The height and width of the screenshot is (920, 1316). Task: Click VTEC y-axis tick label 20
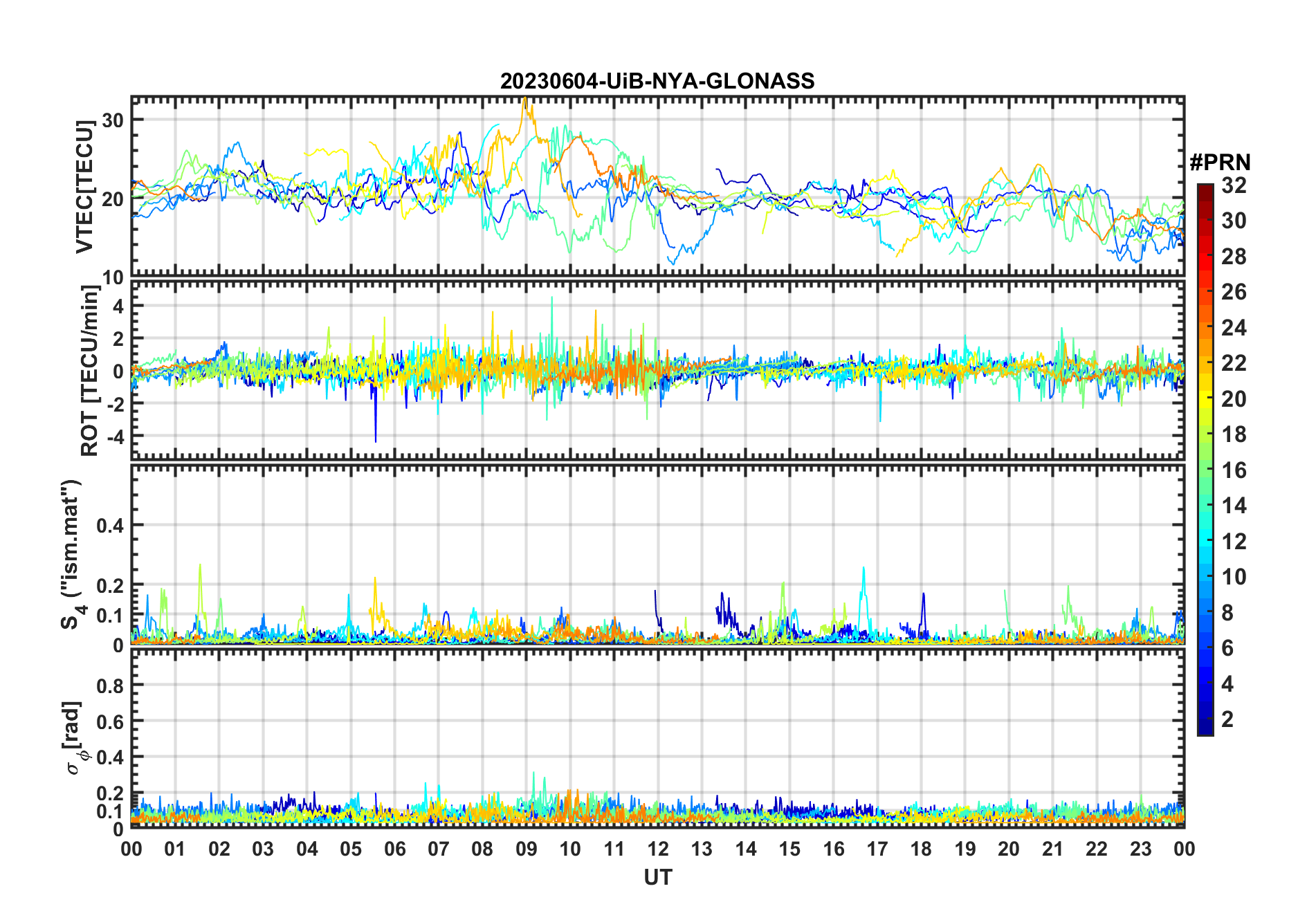point(113,199)
